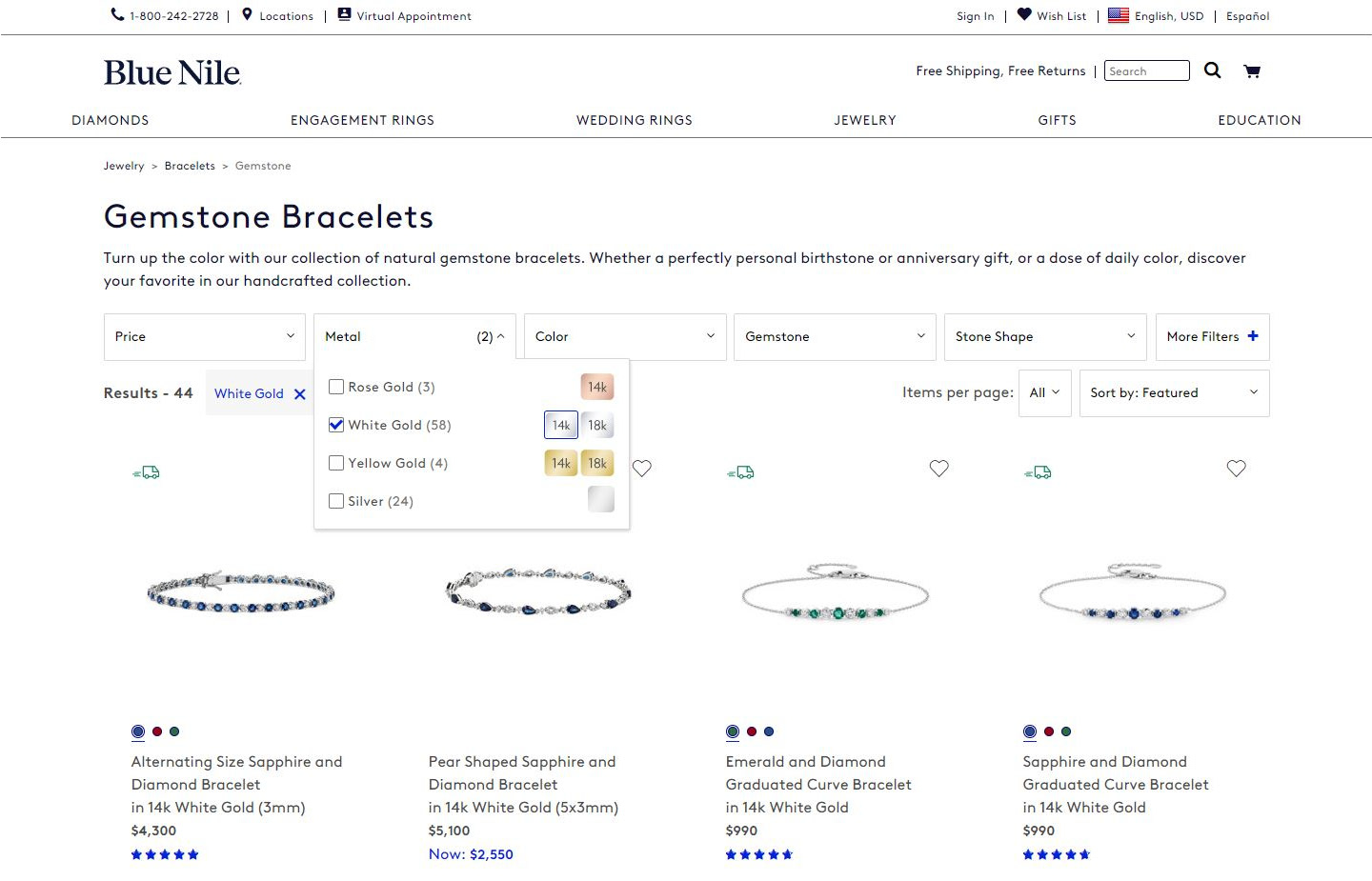Viewport: 1372px width, 881px height.
Task: Open the shopping cart
Action: tap(1252, 70)
